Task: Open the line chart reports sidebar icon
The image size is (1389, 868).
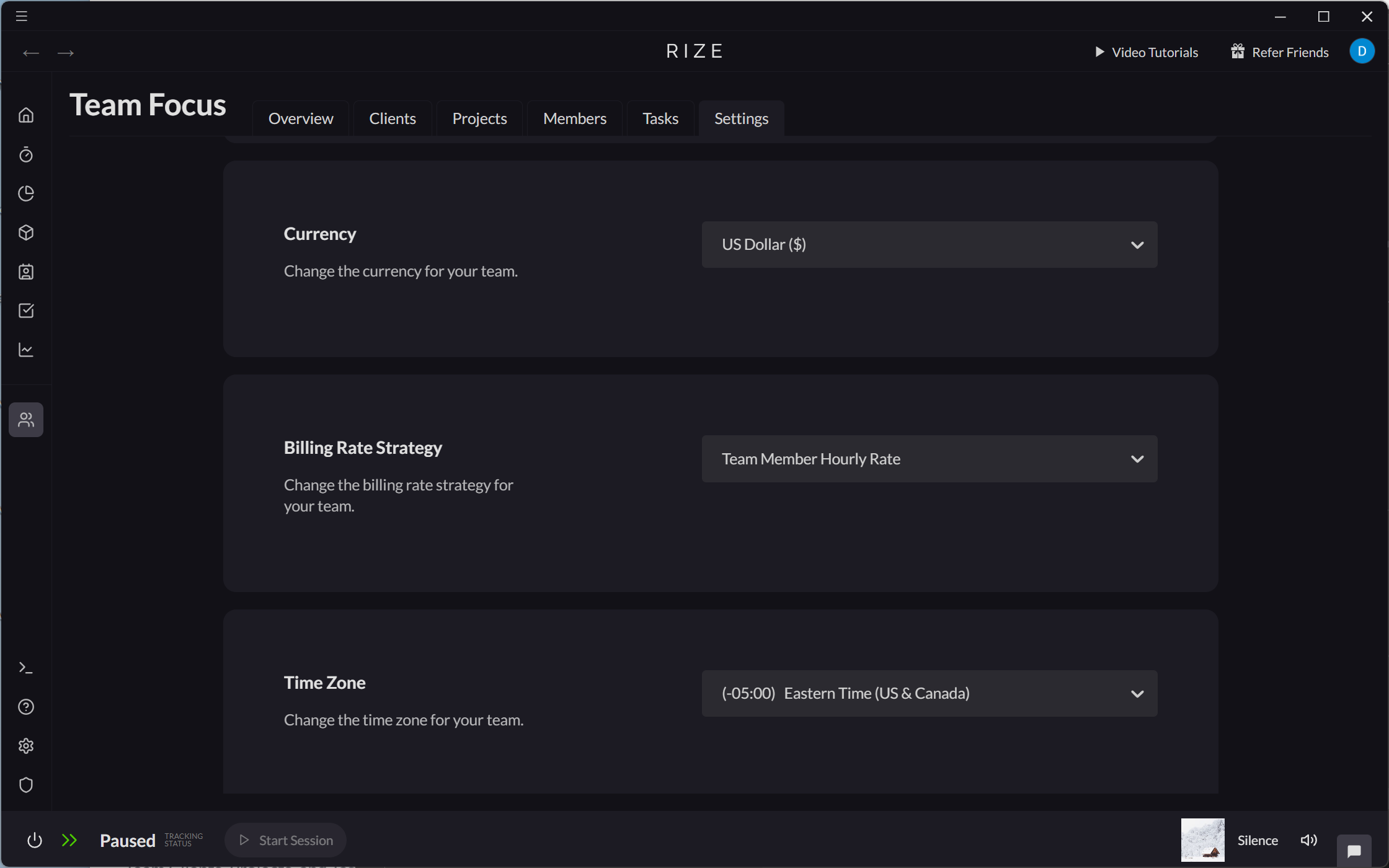Action: (x=26, y=350)
